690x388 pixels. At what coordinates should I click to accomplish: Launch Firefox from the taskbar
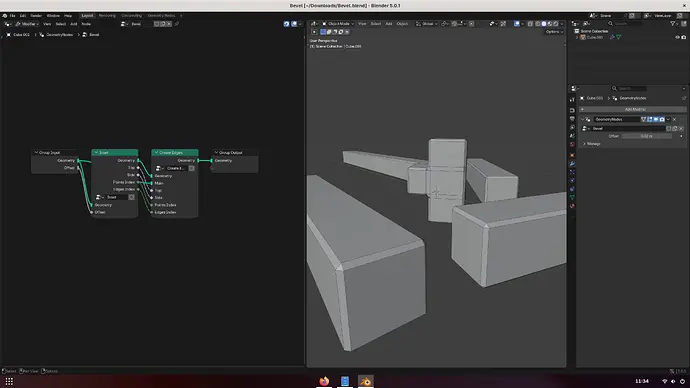click(x=324, y=381)
